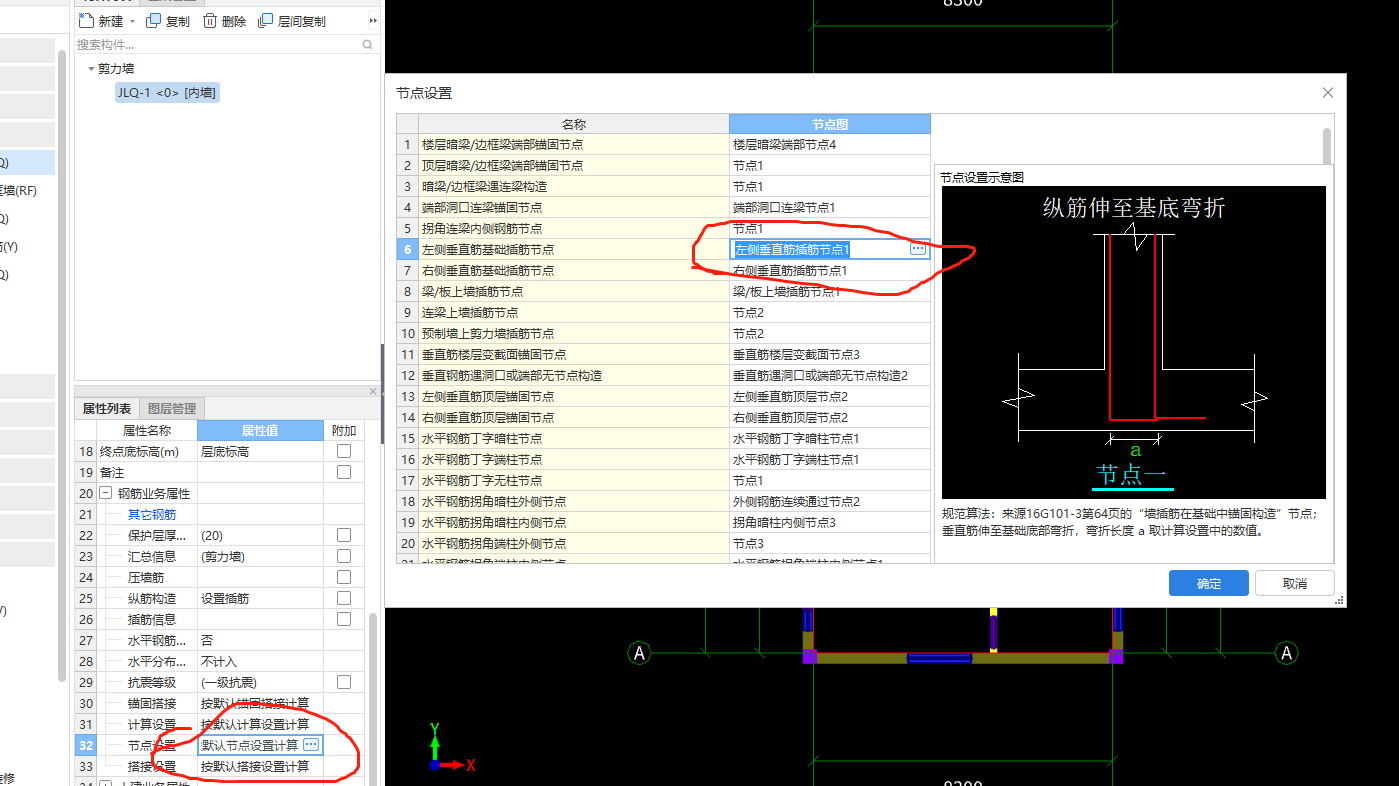Image resolution: width=1399 pixels, height=786 pixels.
Task: Click cell 水平钢筋丁字端柱节点1
Action: pos(830,460)
